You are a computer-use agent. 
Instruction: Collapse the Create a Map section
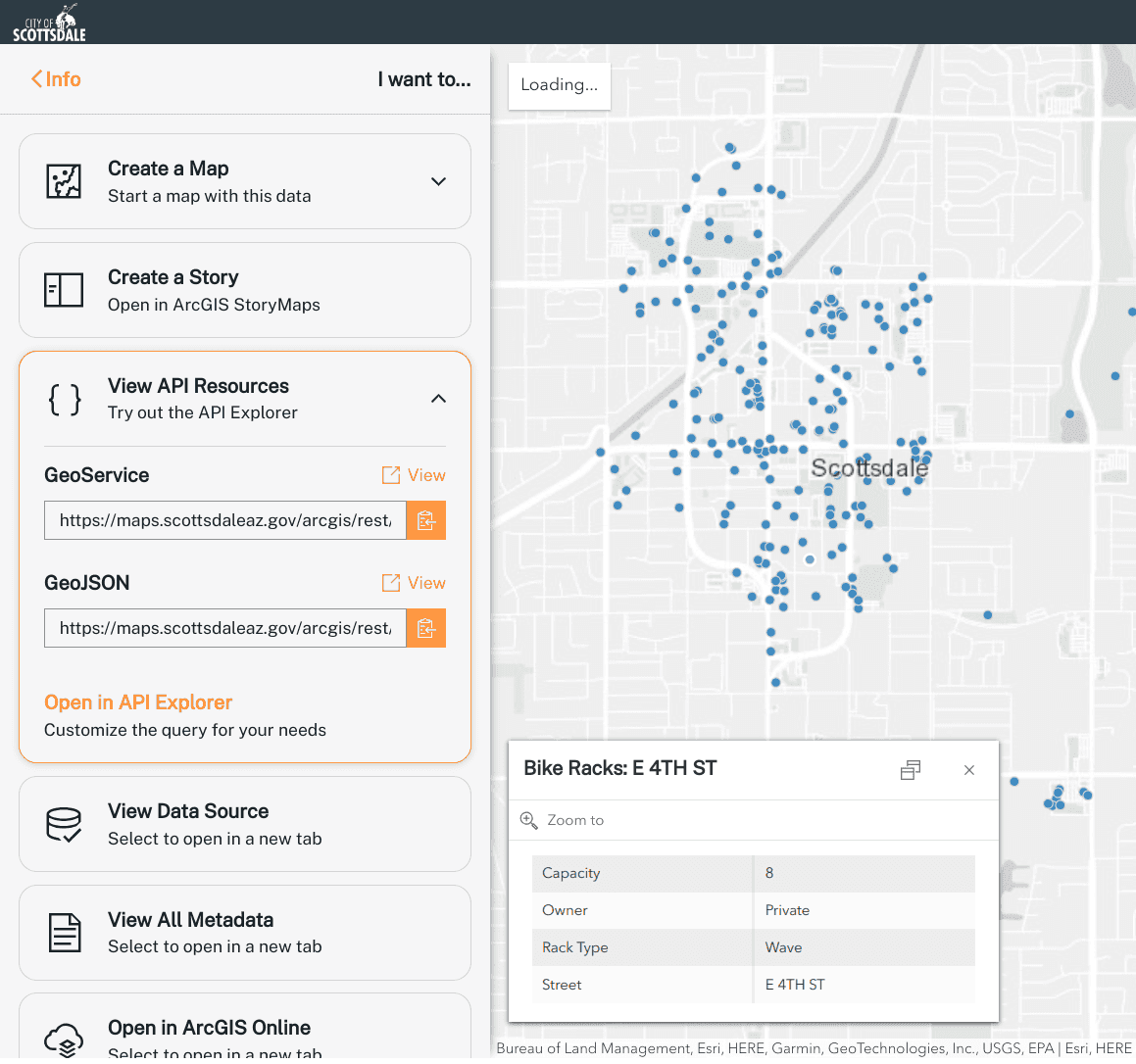click(438, 180)
